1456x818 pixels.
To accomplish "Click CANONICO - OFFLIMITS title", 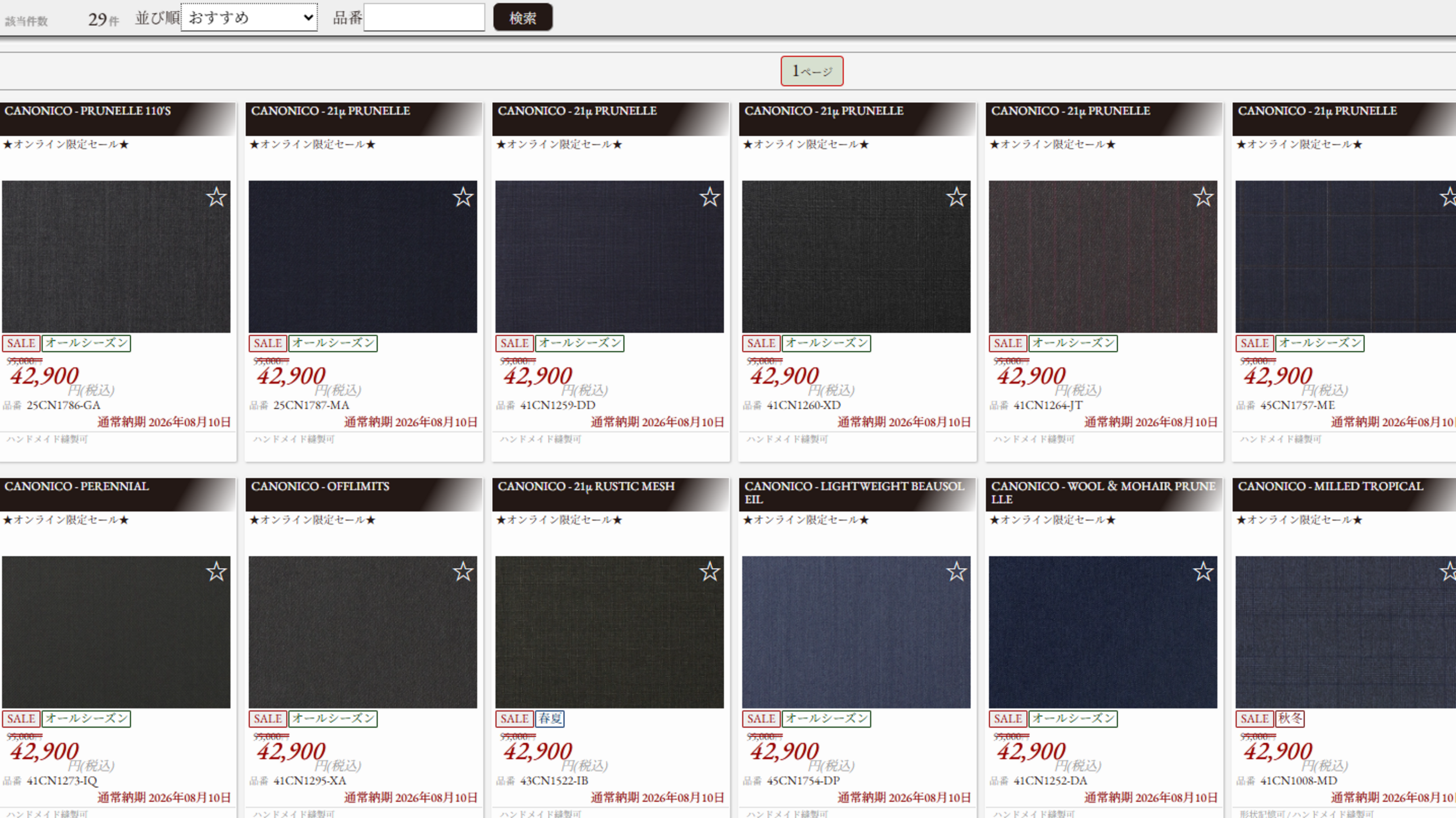I will (x=320, y=487).
